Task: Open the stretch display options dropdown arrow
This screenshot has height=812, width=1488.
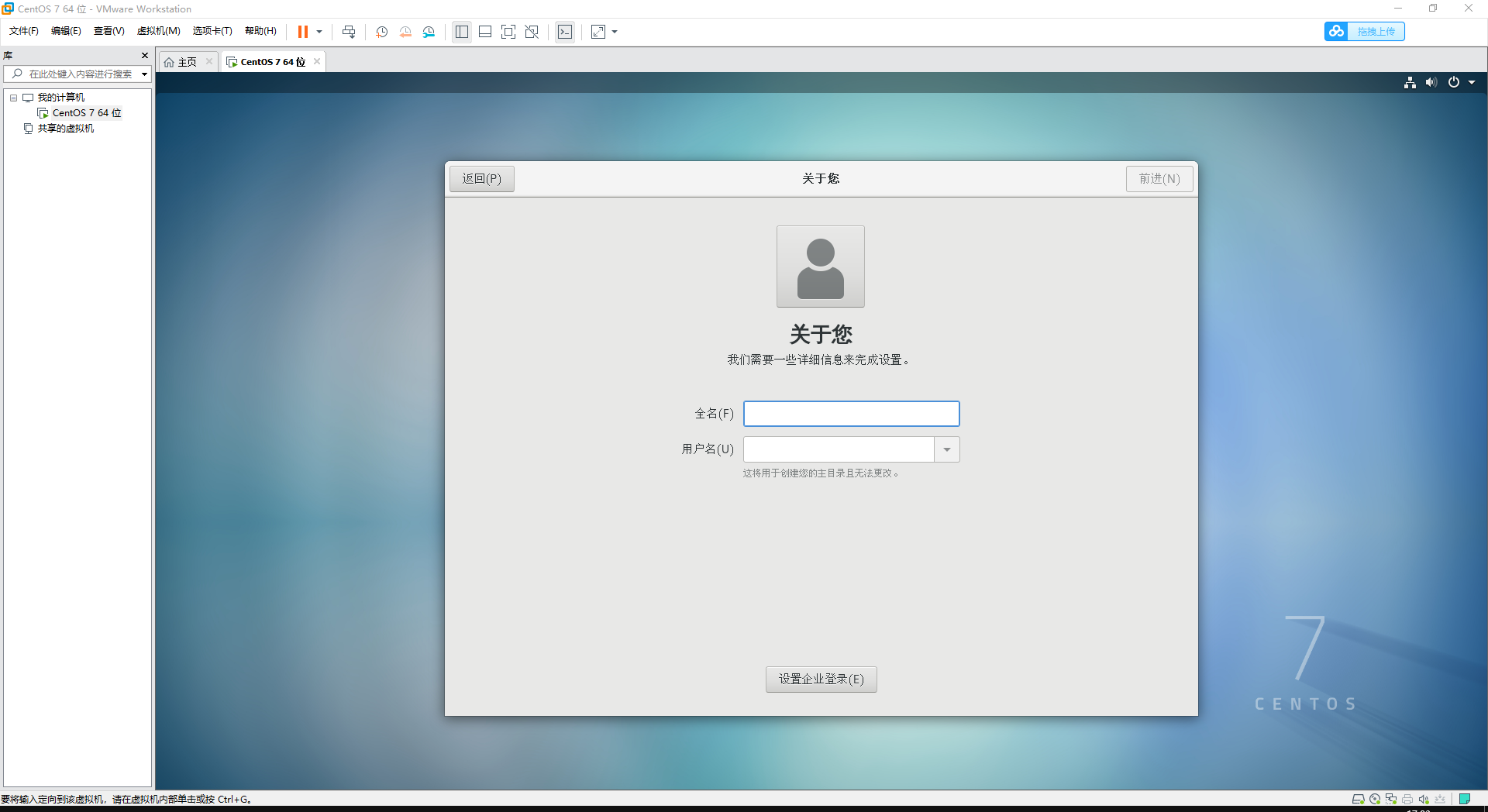Action: (x=615, y=32)
